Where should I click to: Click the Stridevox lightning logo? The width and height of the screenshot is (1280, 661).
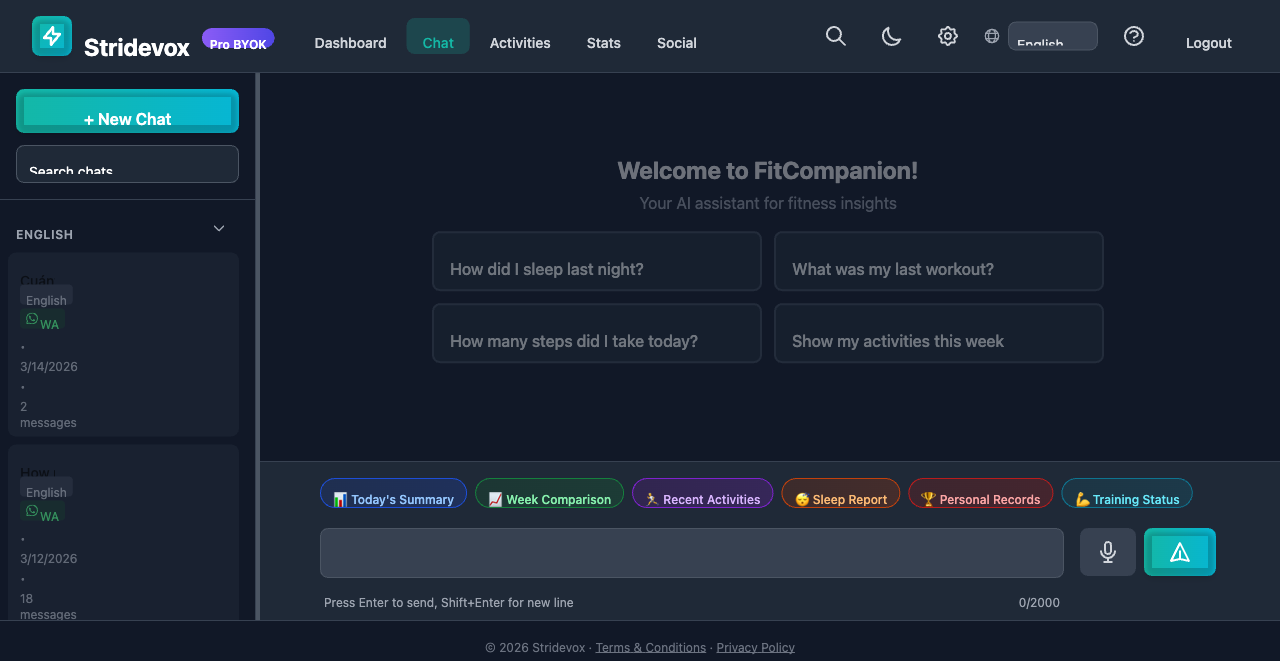(51, 35)
